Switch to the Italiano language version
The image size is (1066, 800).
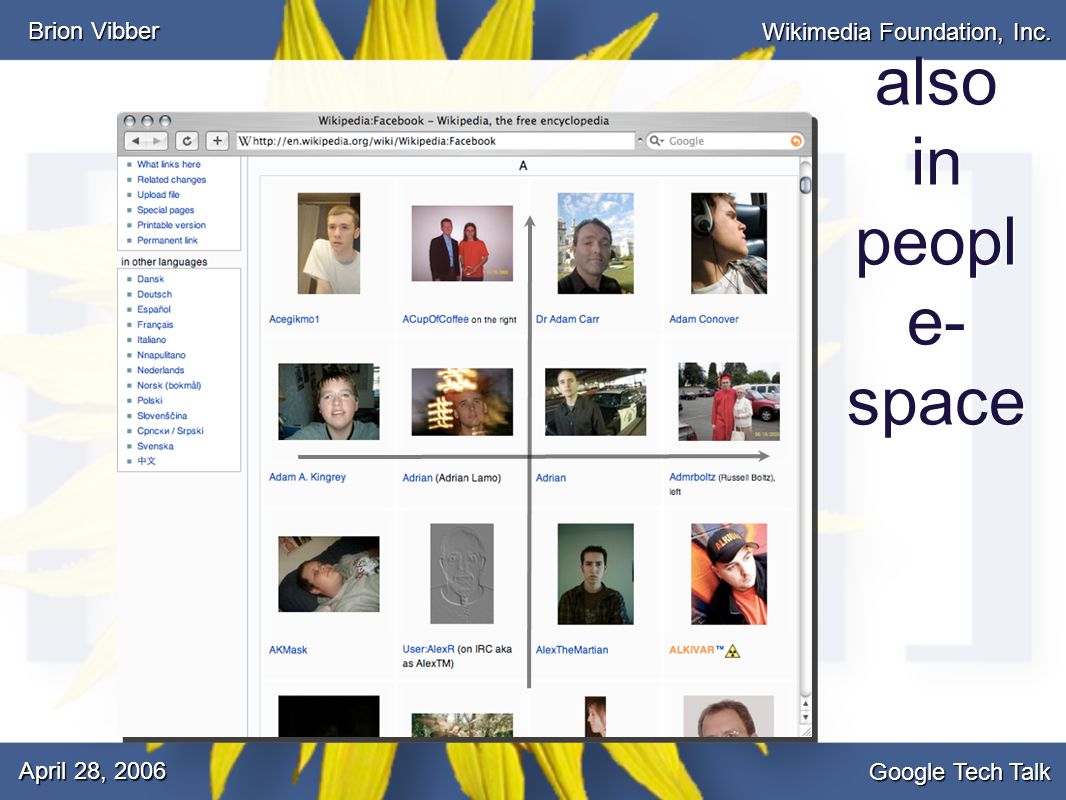(x=151, y=340)
